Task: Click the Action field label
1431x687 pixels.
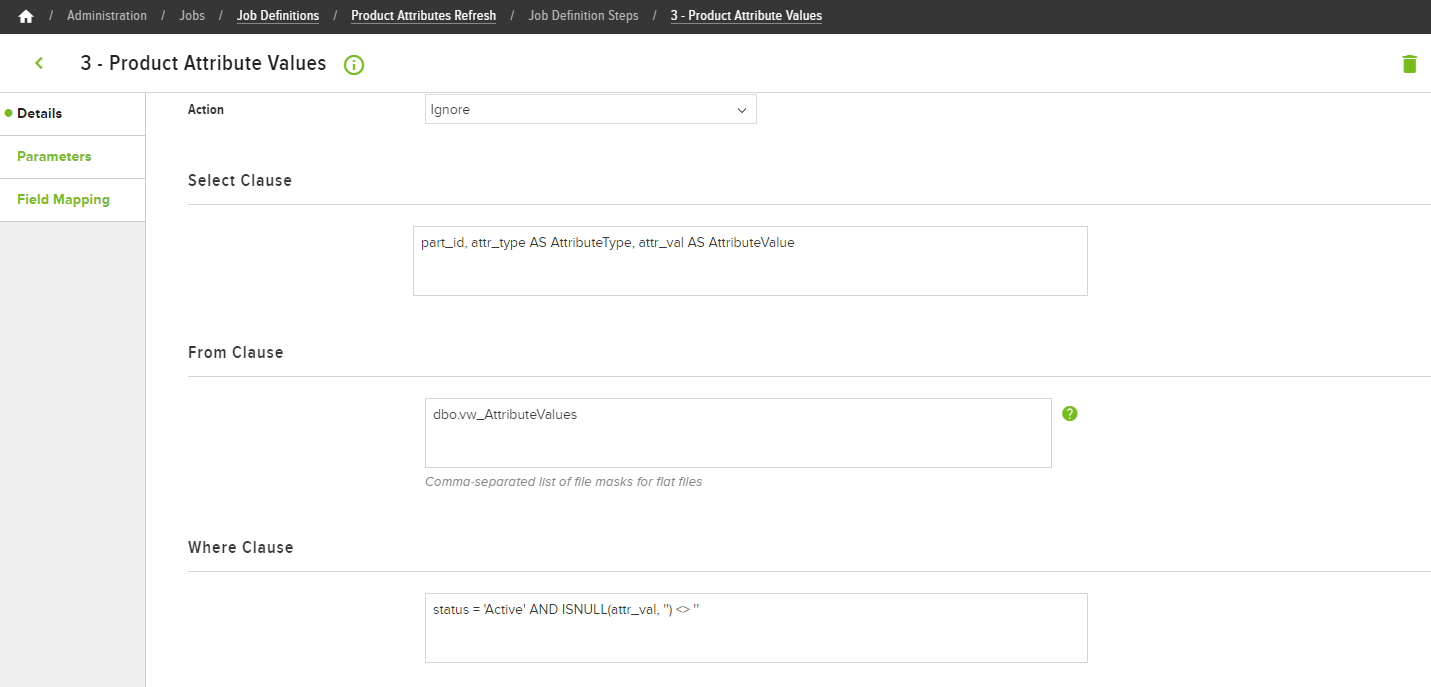Action: (x=206, y=110)
